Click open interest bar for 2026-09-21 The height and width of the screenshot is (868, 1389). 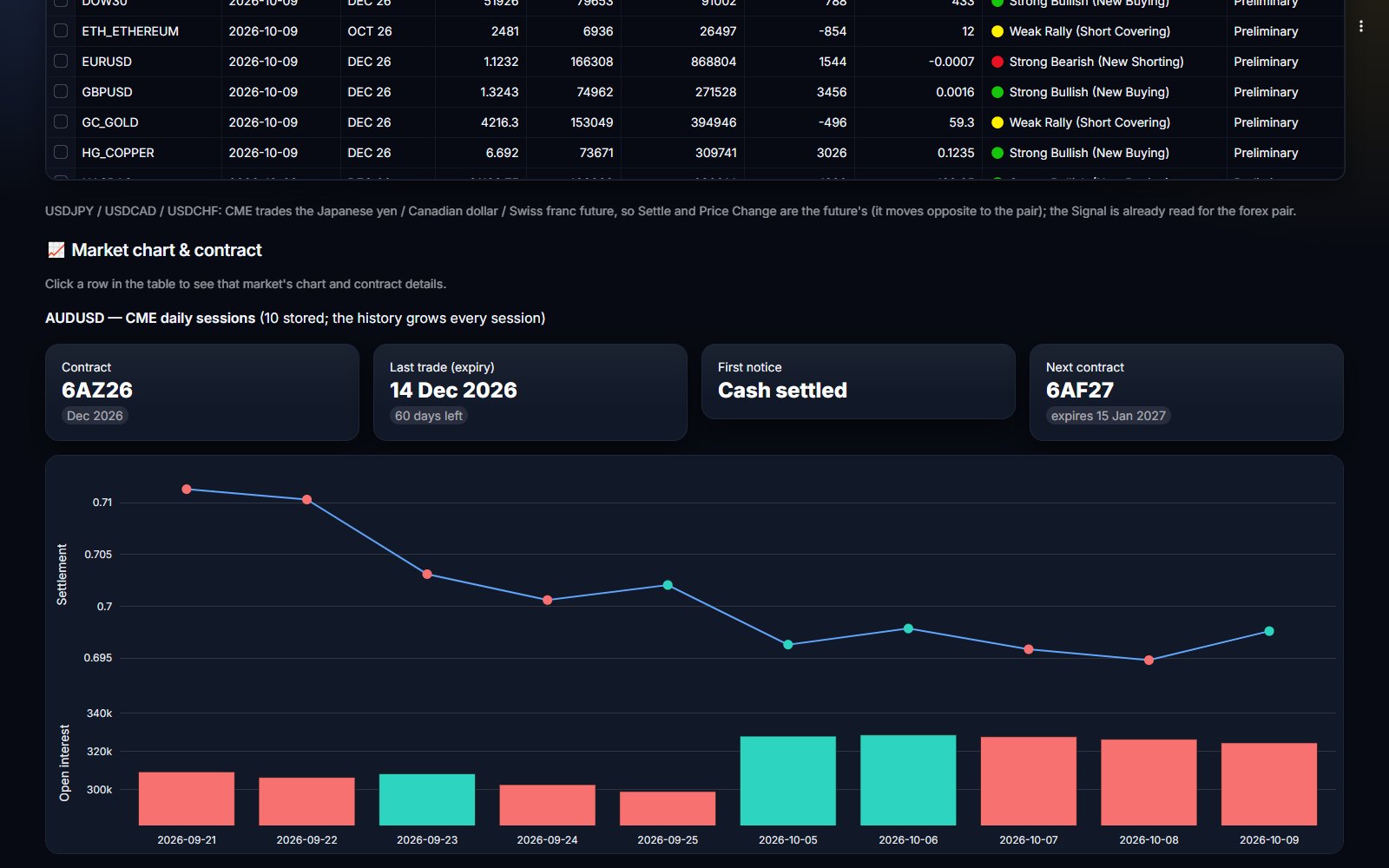pyautogui.click(x=187, y=799)
